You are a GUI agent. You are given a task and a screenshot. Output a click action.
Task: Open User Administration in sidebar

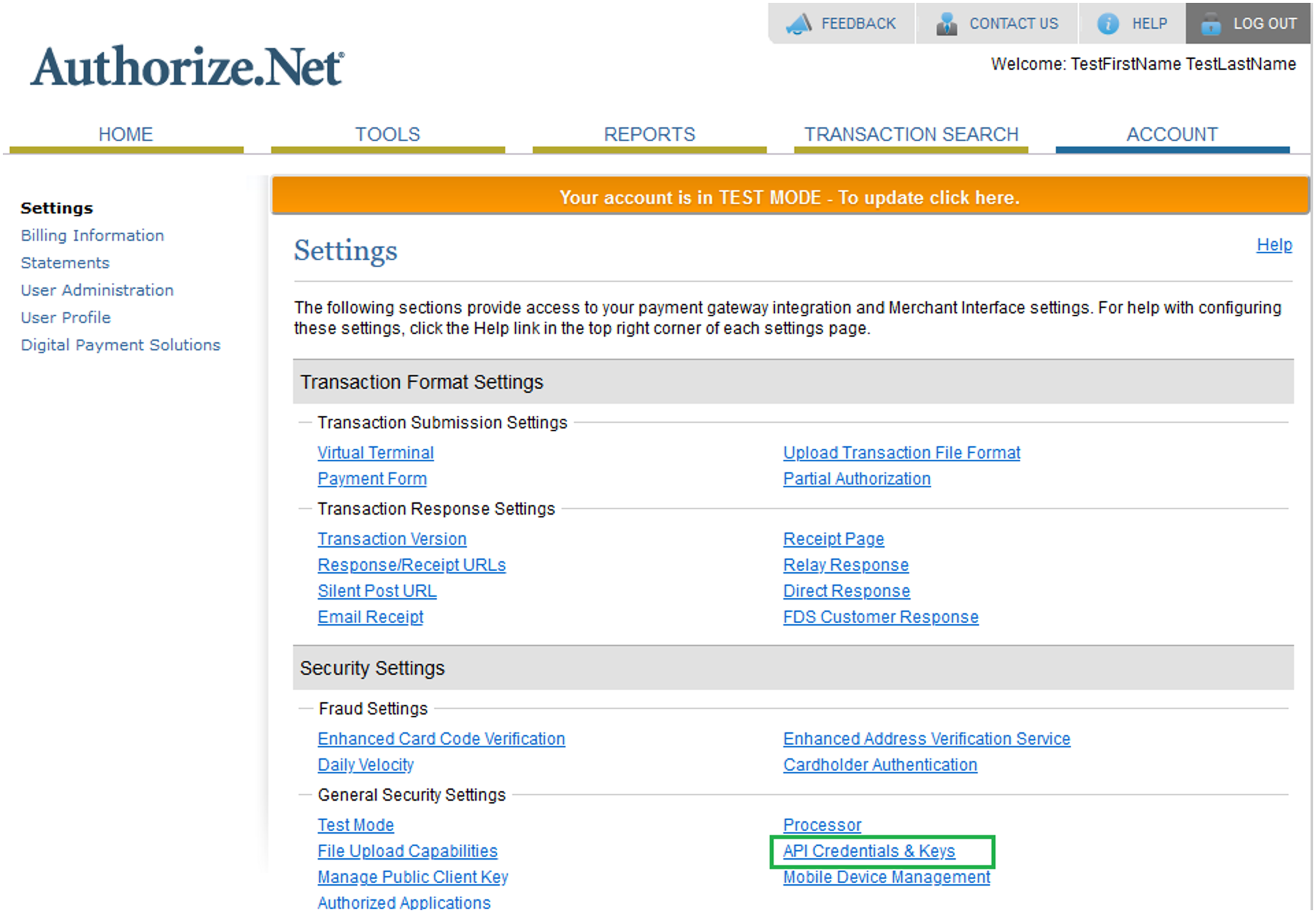point(97,290)
